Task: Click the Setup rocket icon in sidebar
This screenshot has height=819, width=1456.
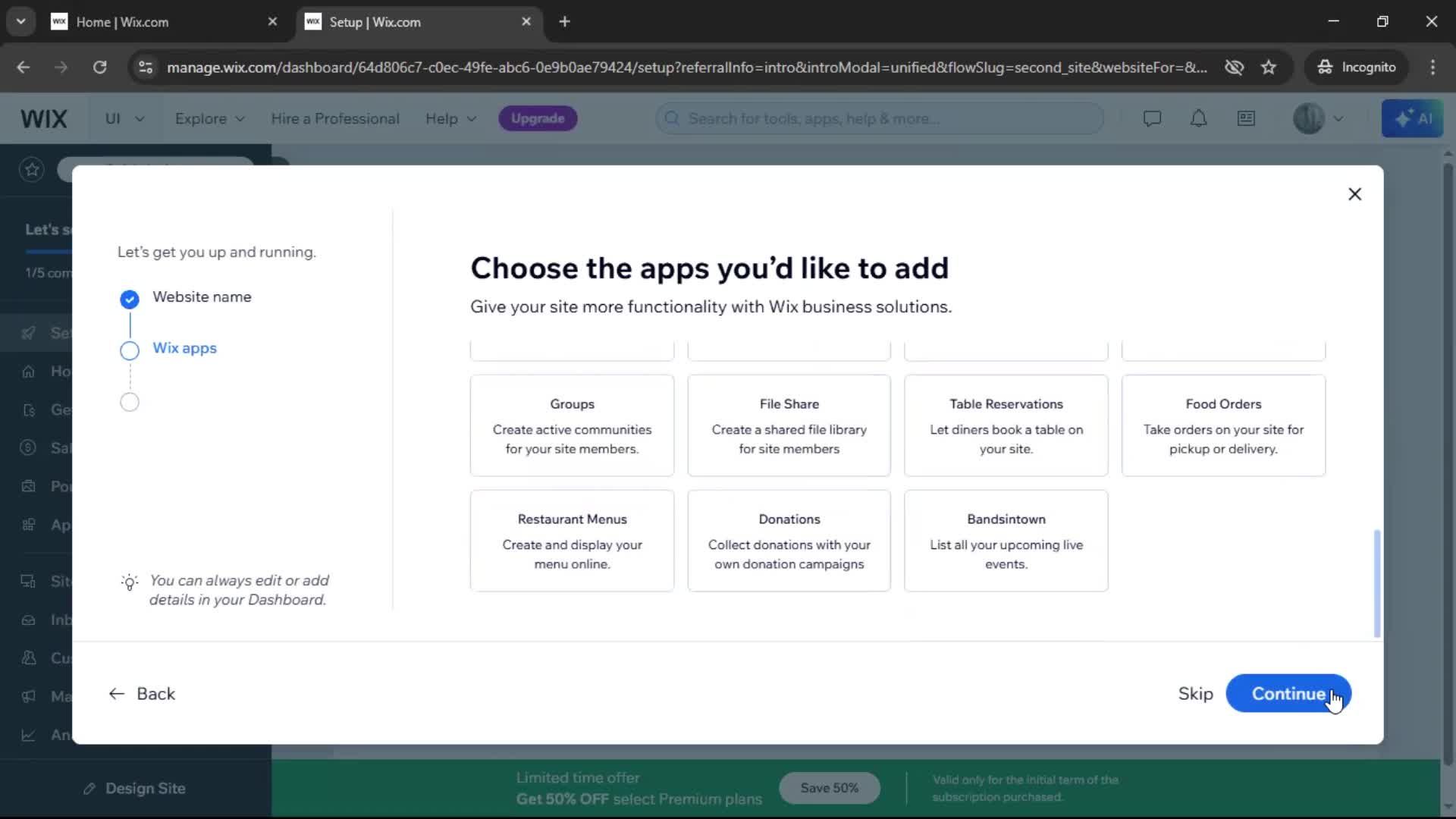Action: (29, 333)
